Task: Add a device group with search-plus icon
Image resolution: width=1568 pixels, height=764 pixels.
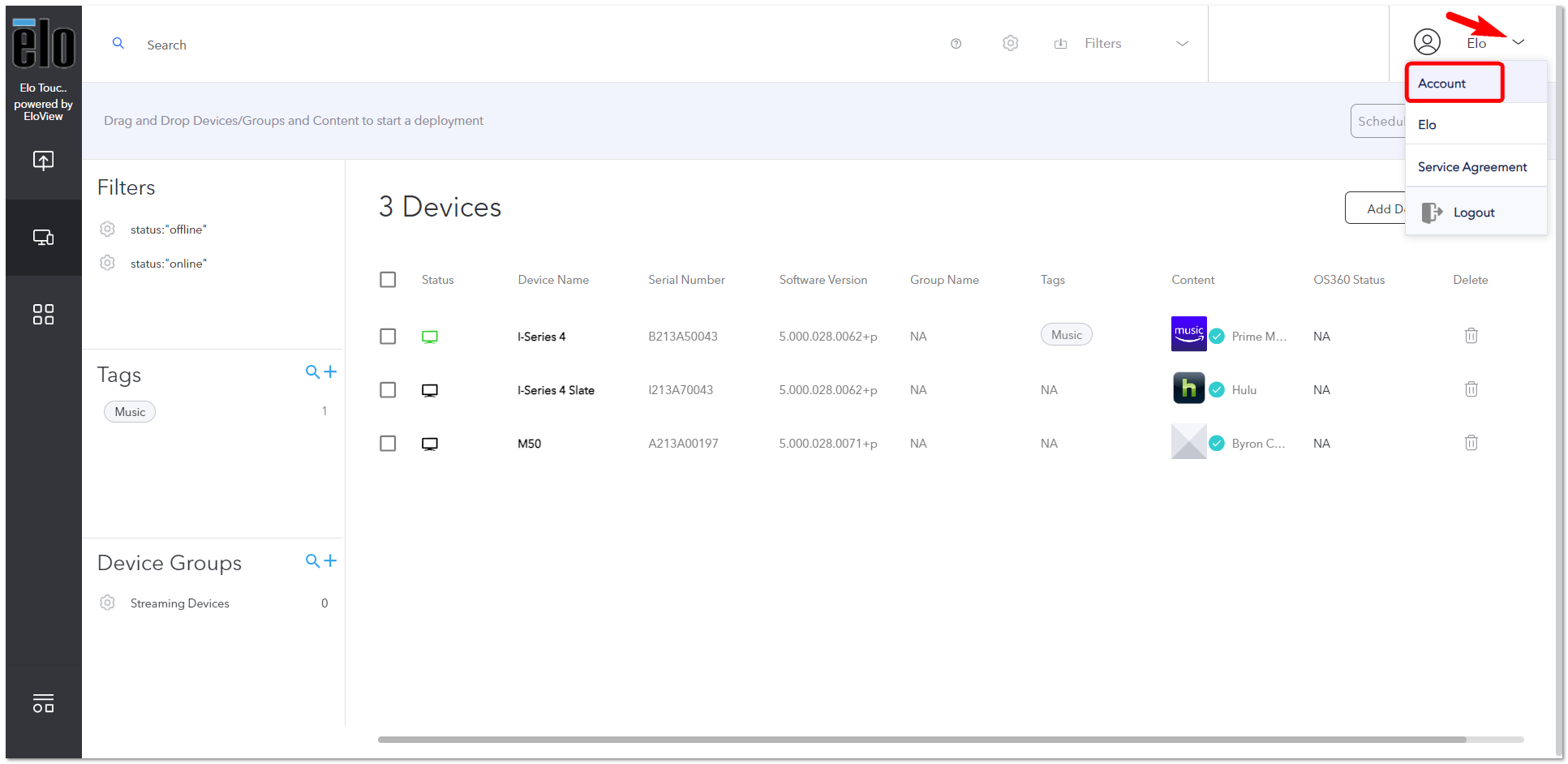Action: click(320, 561)
